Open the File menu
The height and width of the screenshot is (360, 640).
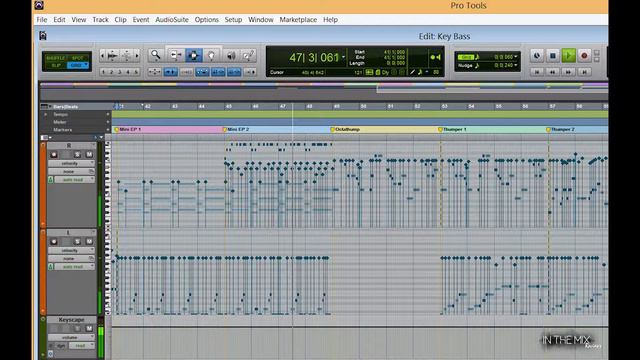42,20
